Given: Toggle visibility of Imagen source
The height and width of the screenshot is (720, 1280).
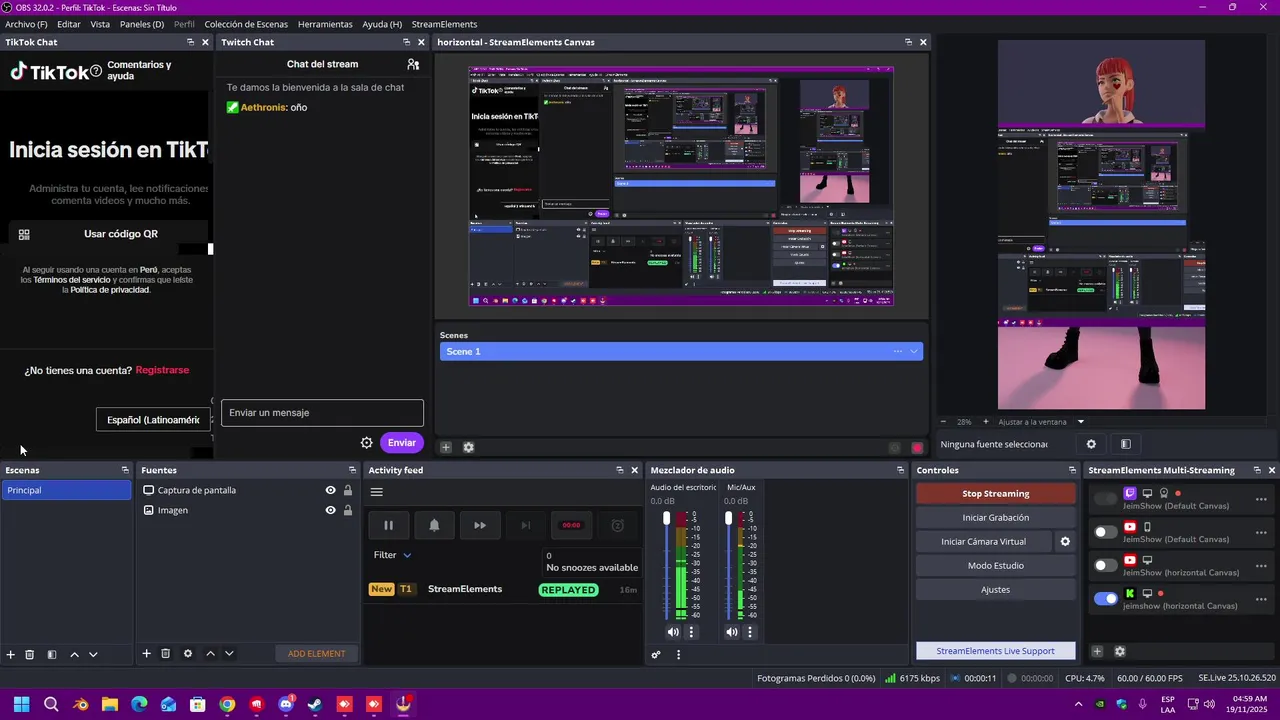Looking at the screenshot, I should click(330, 510).
